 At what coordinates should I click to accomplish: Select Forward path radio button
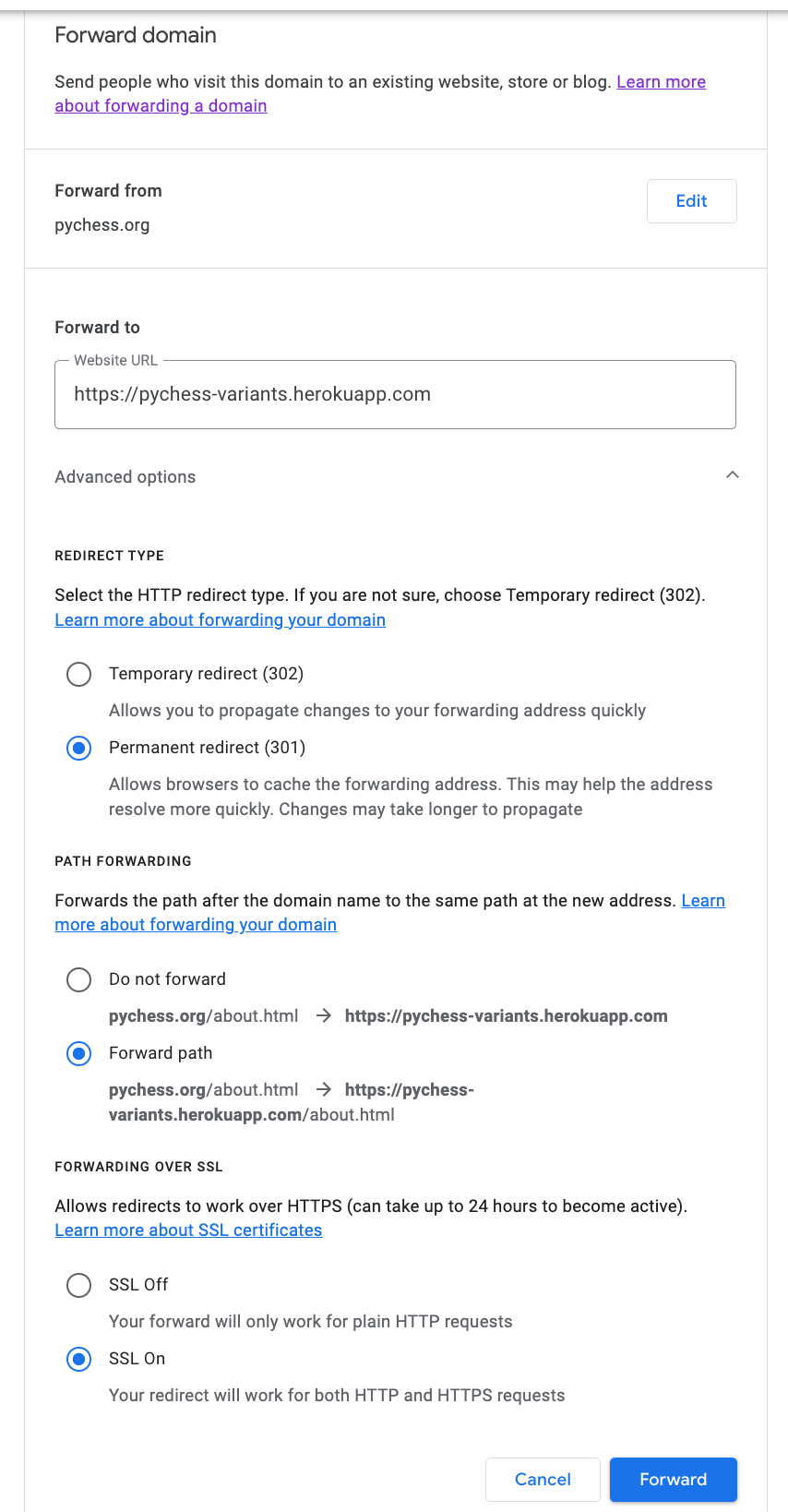(79, 1053)
